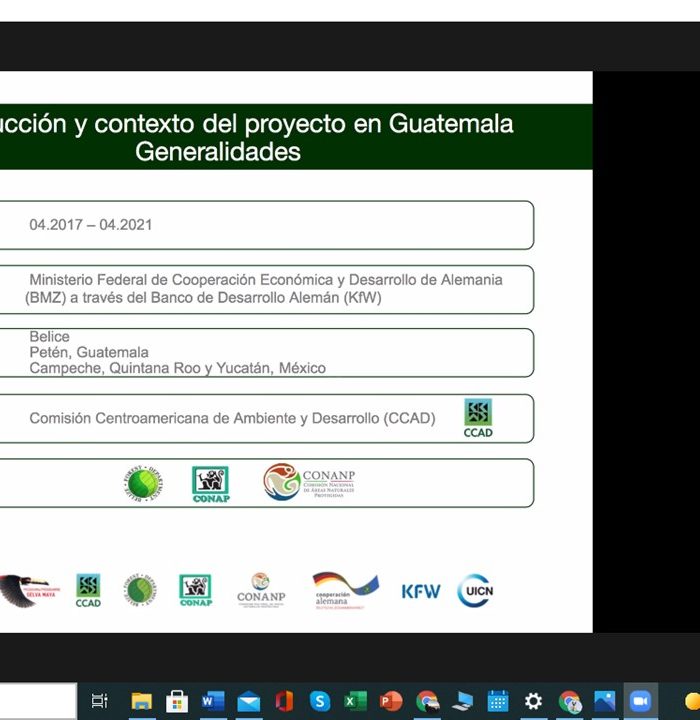Viewport: 700px width, 720px height.
Task: Click the line '(BMZ) a través del Banco de Desarrollo Alemán (KfW)'
Action: pyautogui.click(x=203, y=298)
